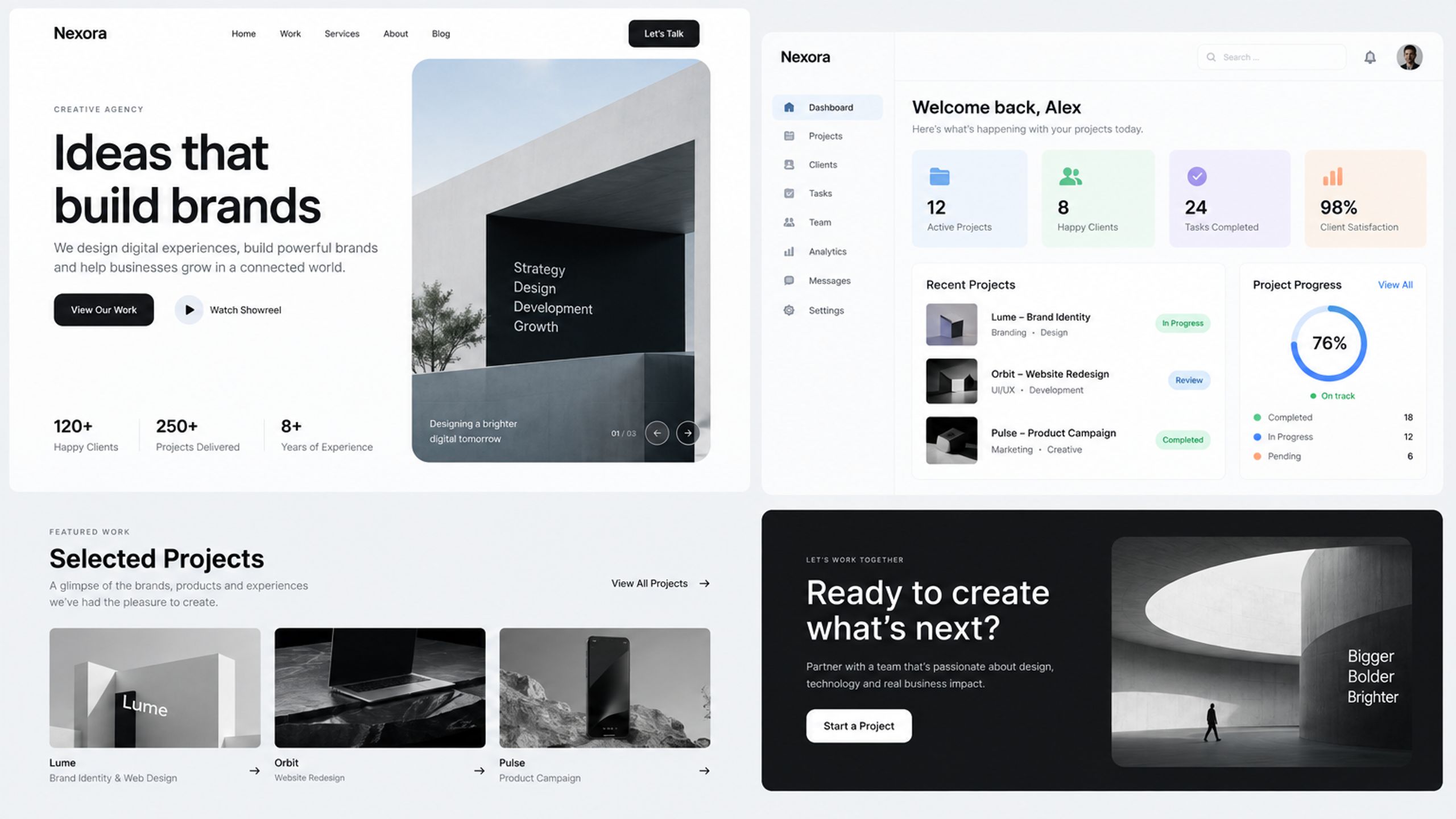Screen dimensions: 1456x819
Task: Click the Happy Clients people icon
Action: [1070, 176]
